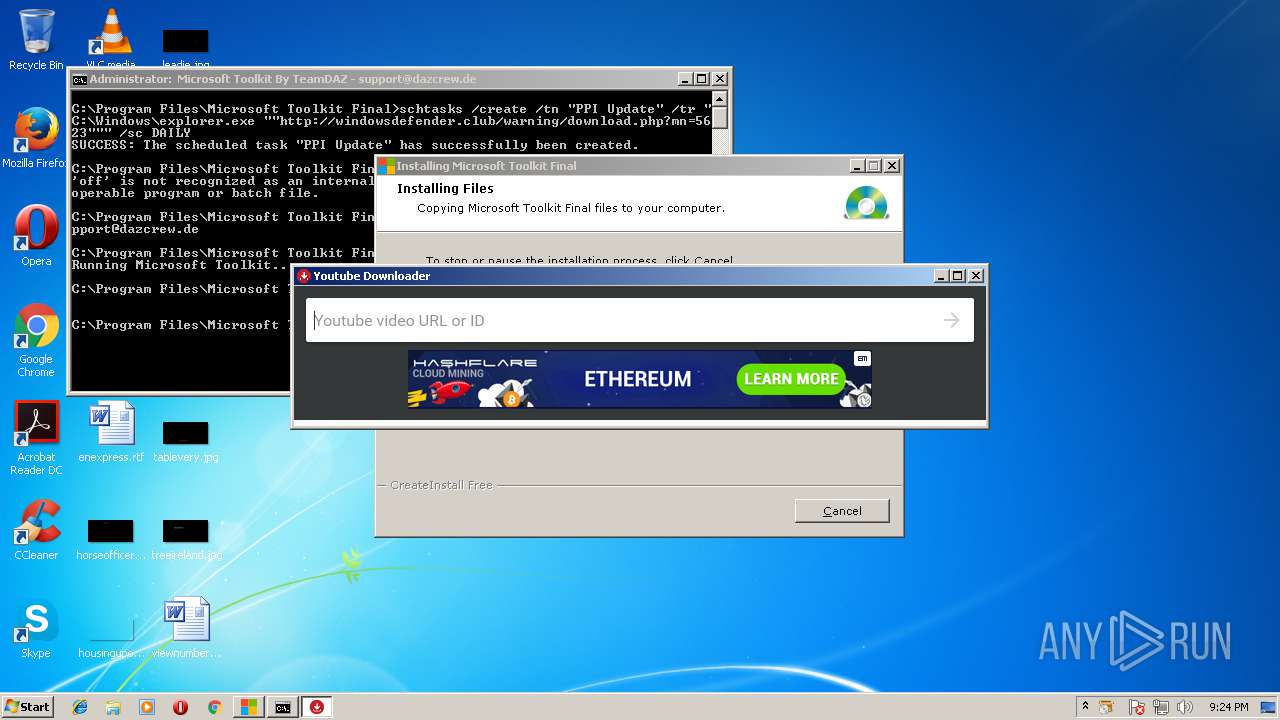Click Installing Microsoft Toolkit title icon

tap(386, 166)
